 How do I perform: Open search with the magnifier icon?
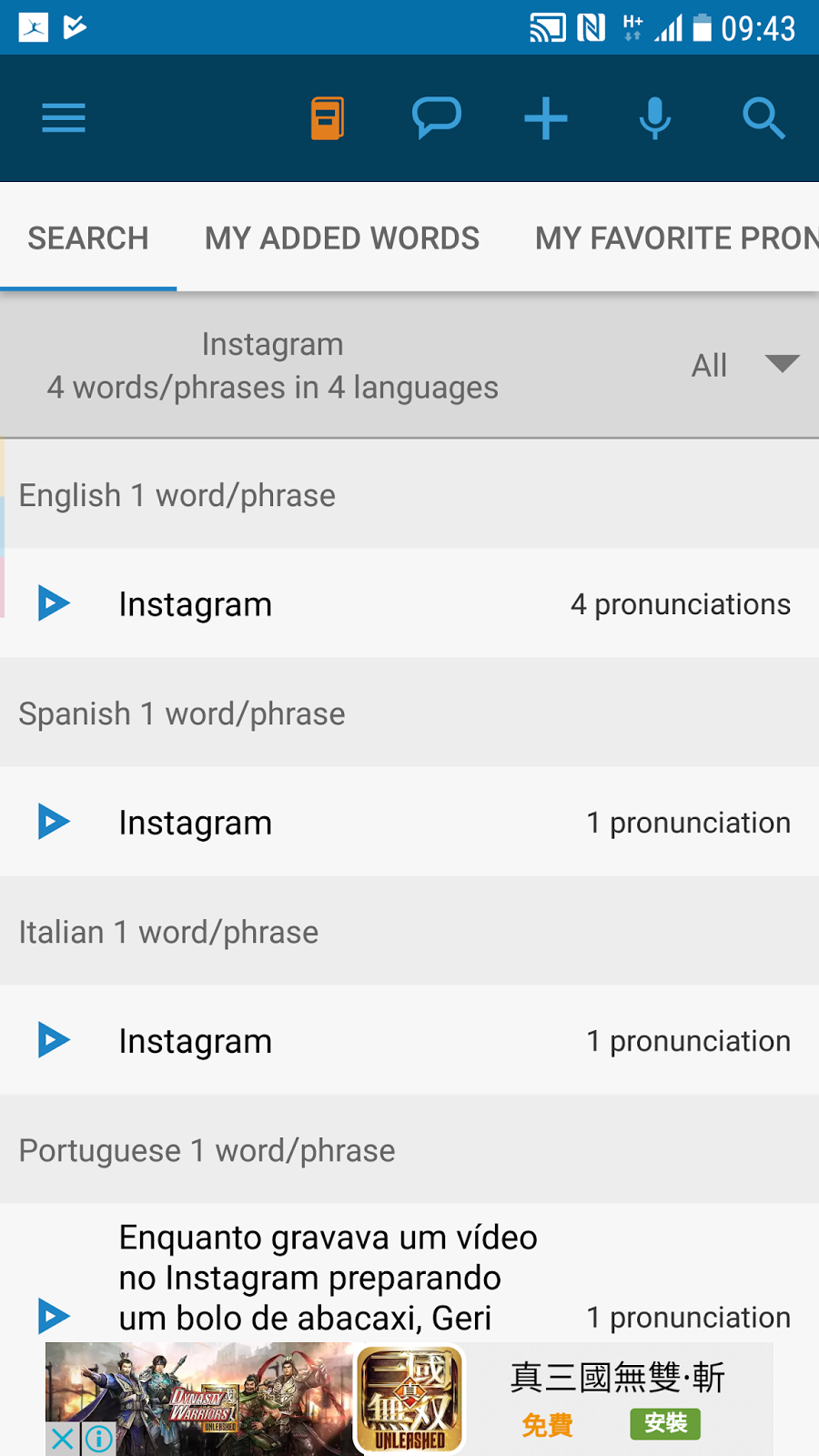[x=763, y=118]
